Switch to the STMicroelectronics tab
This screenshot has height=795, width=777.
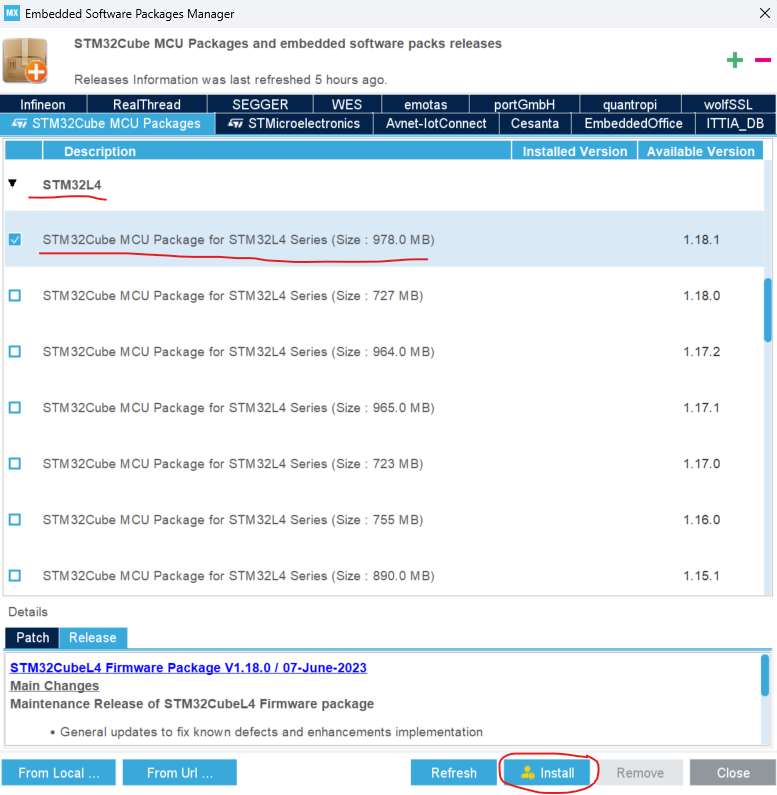point(294,124)
